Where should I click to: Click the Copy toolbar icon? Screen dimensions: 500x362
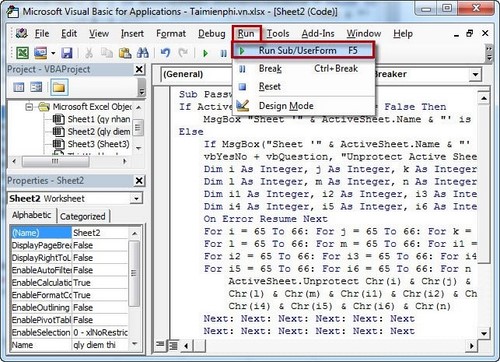107,53
